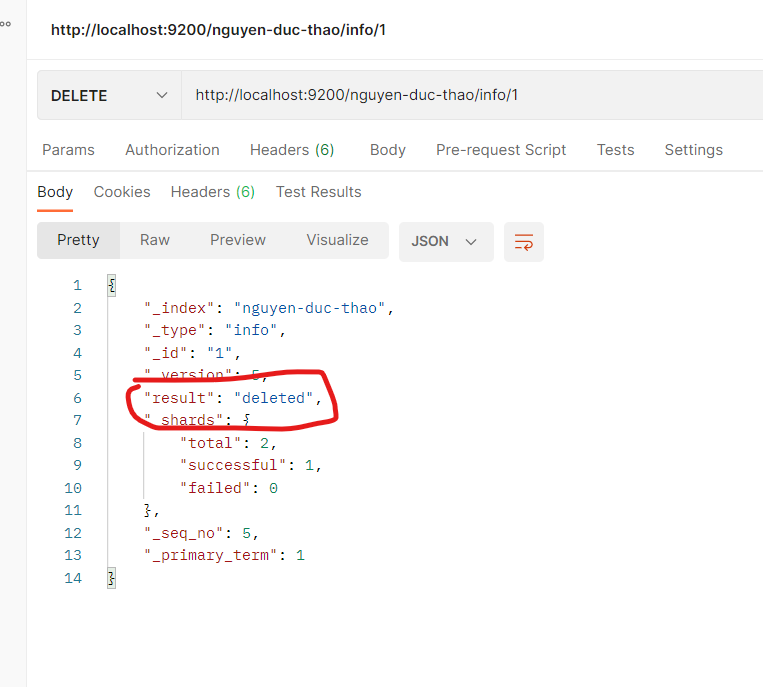The width and height of the screenshot is (763, 687).
Task: Click the "successful" key on line 9
Action: (233, 466)
